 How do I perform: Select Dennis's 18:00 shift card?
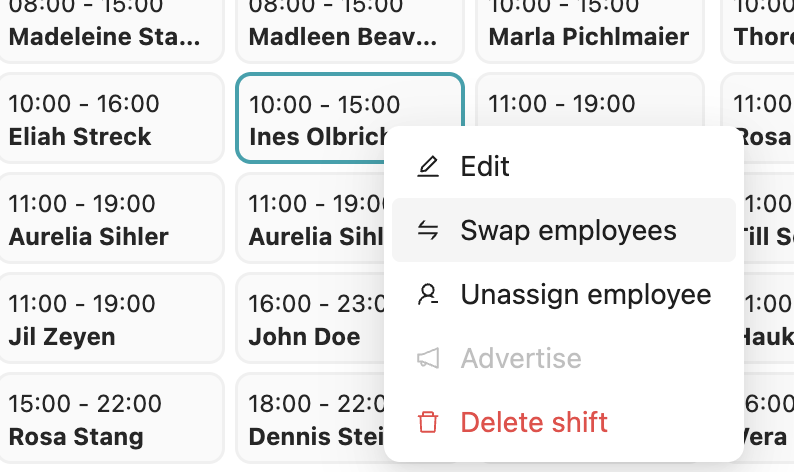[310, 420]
